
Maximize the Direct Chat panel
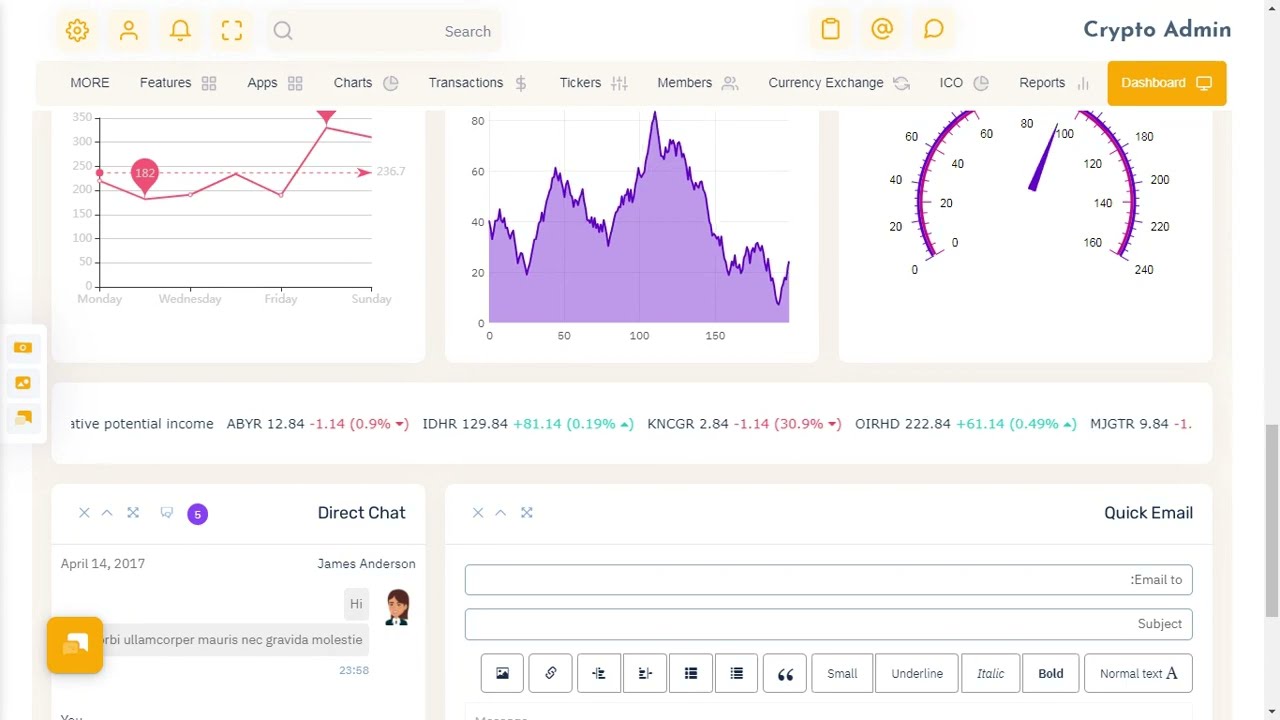point(133,513)
